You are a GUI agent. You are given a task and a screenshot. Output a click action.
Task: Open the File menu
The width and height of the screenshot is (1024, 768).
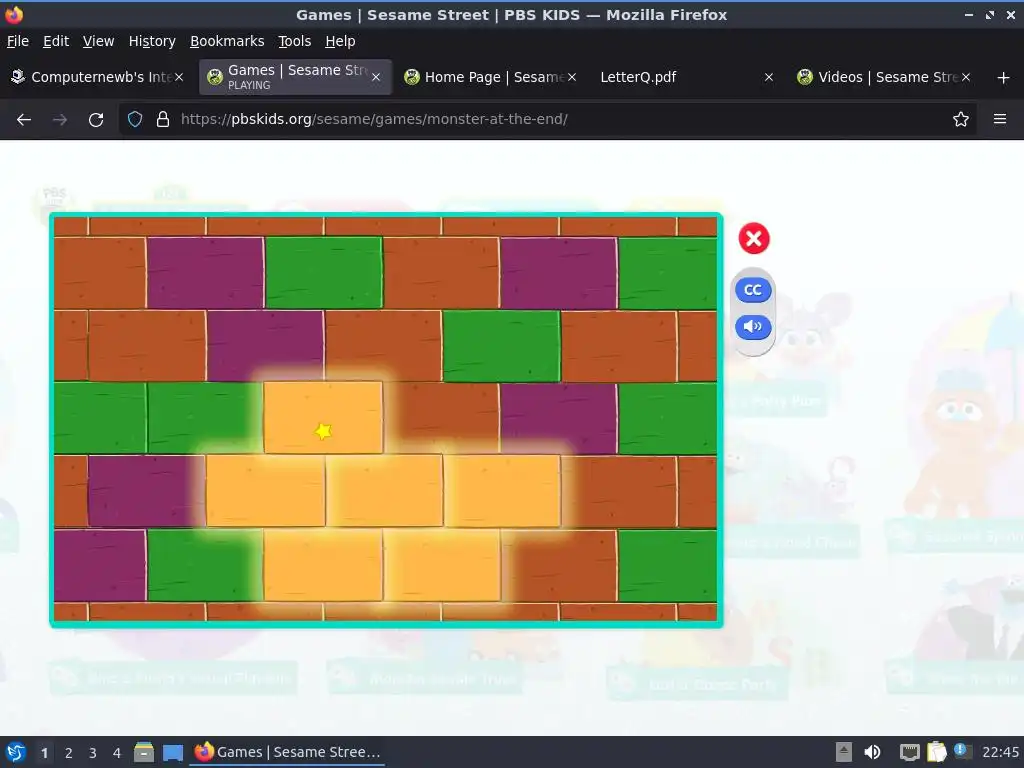click(18, 41)
